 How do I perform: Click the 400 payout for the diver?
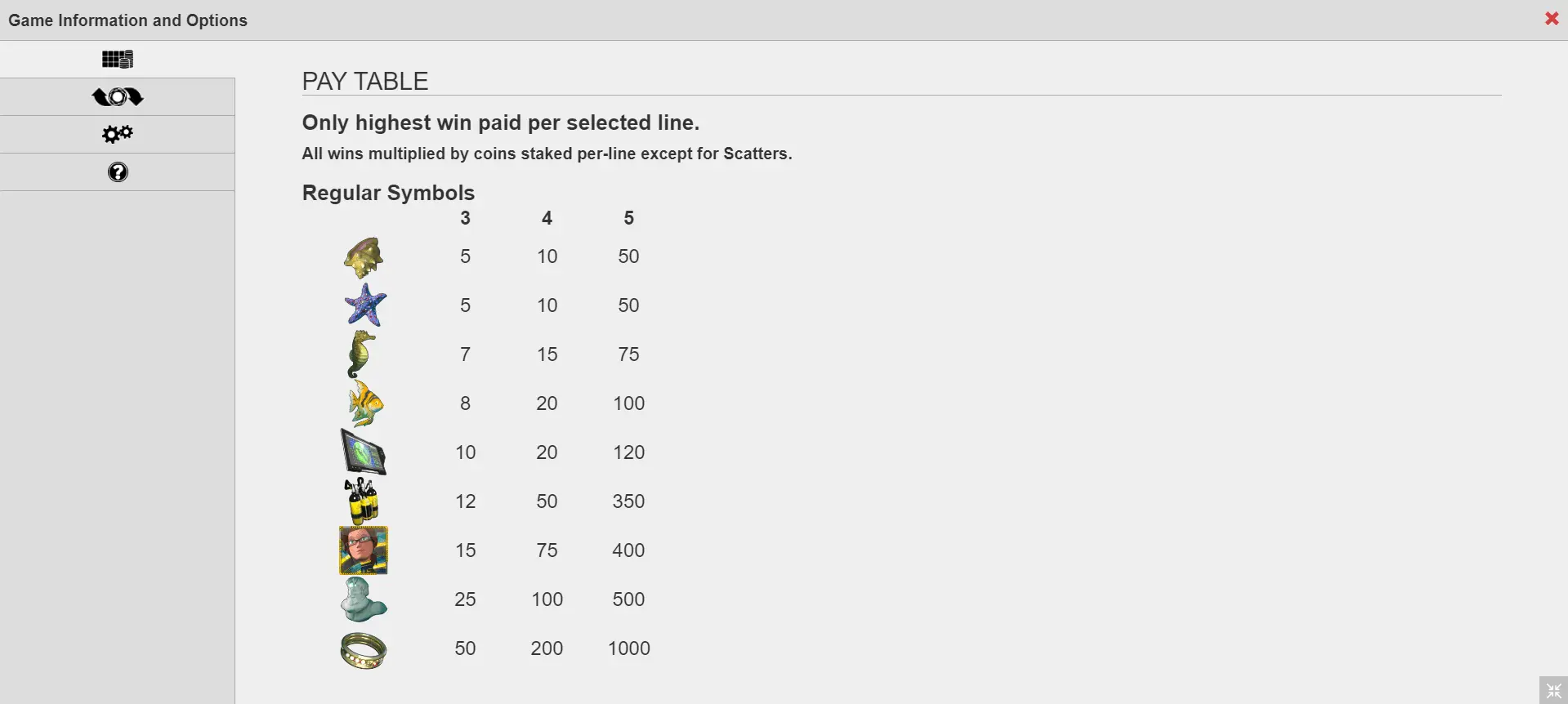tap(628, 550)
